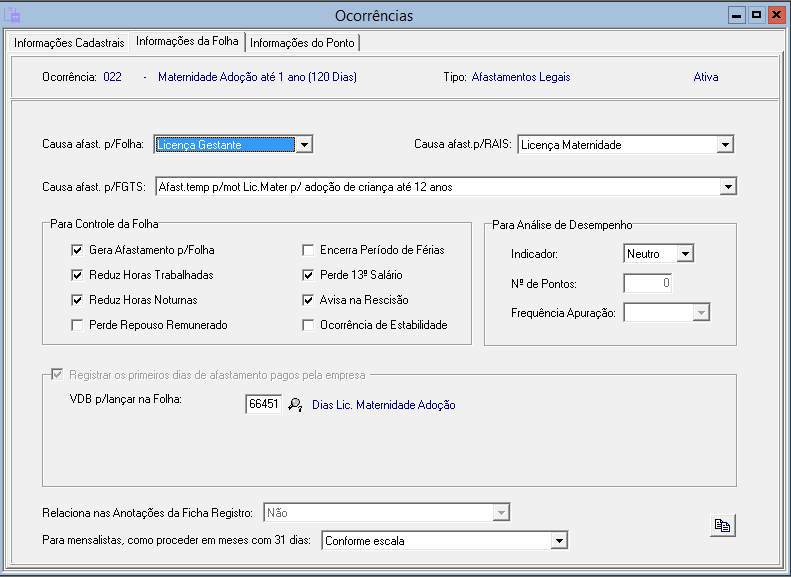Click the magnifier search icon beside VDB 66451

[x=295, y=405]
